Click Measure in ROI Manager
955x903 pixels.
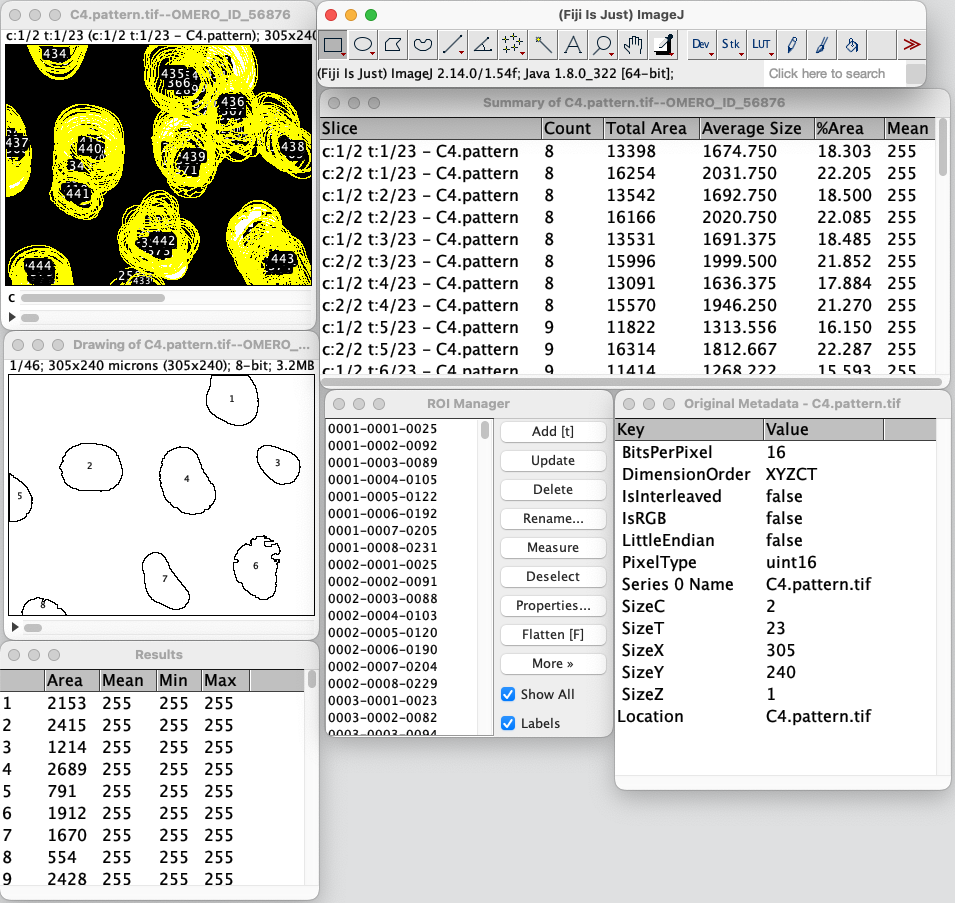(553, 547)
